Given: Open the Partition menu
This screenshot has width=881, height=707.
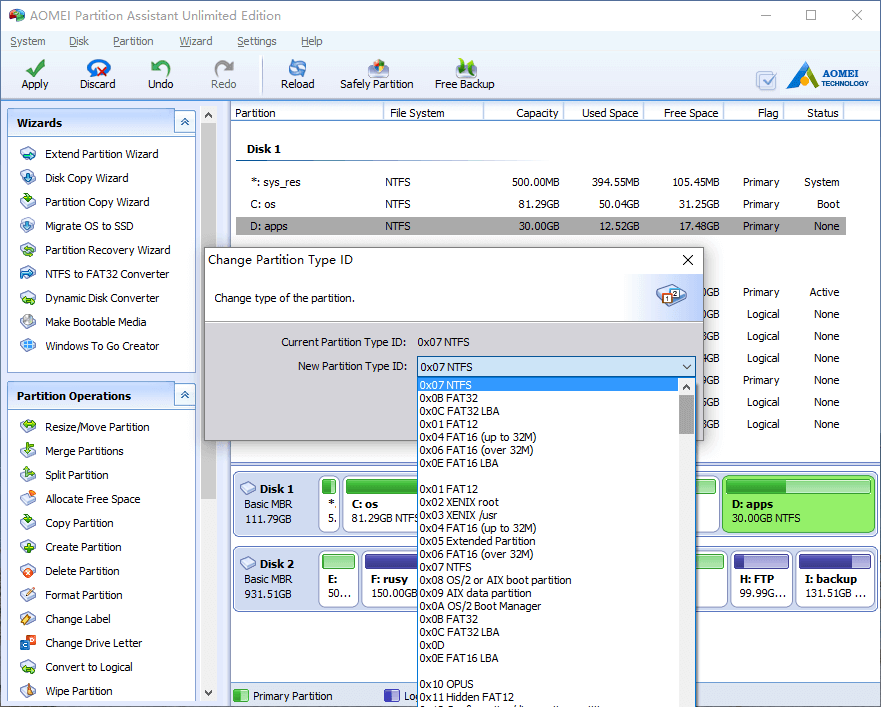Looking at the screenshot, I should click(133, 41).
